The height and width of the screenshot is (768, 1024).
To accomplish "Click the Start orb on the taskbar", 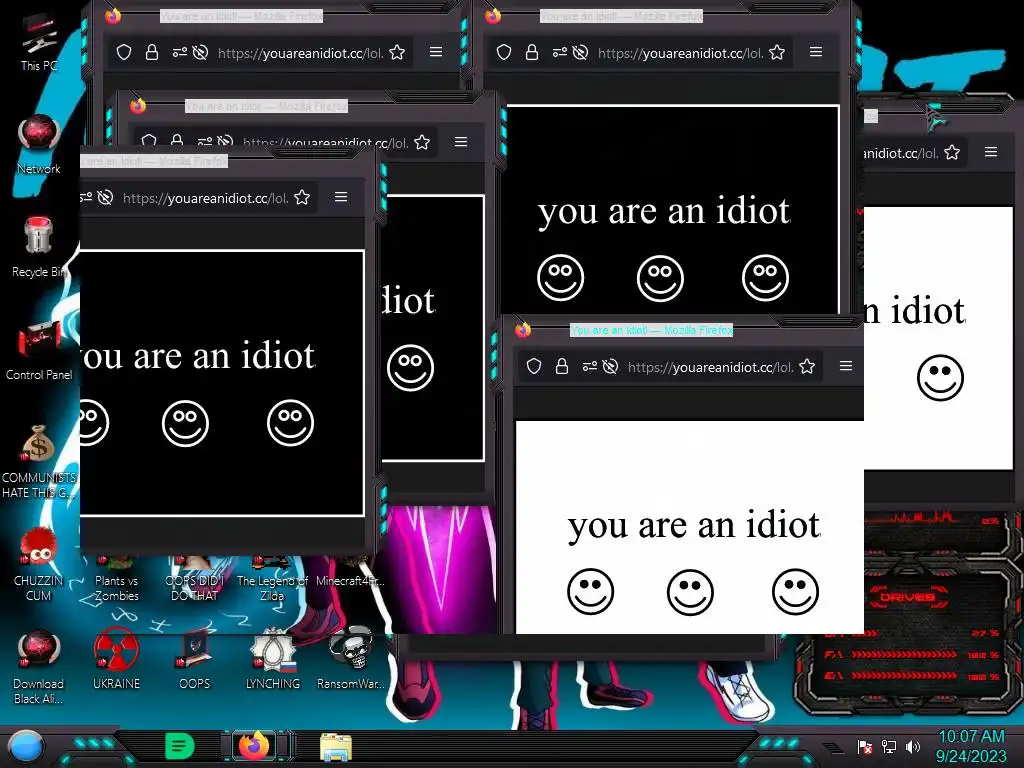I will (26, 747).
